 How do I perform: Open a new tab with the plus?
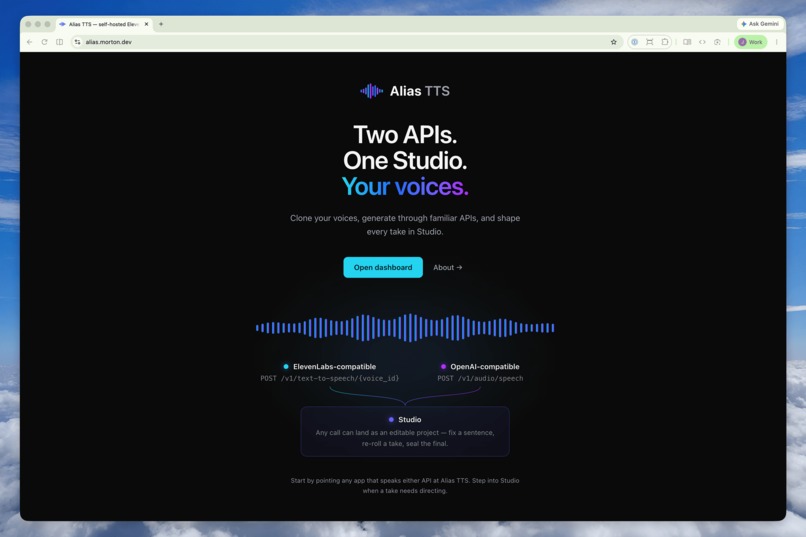[x=161, y=24]
